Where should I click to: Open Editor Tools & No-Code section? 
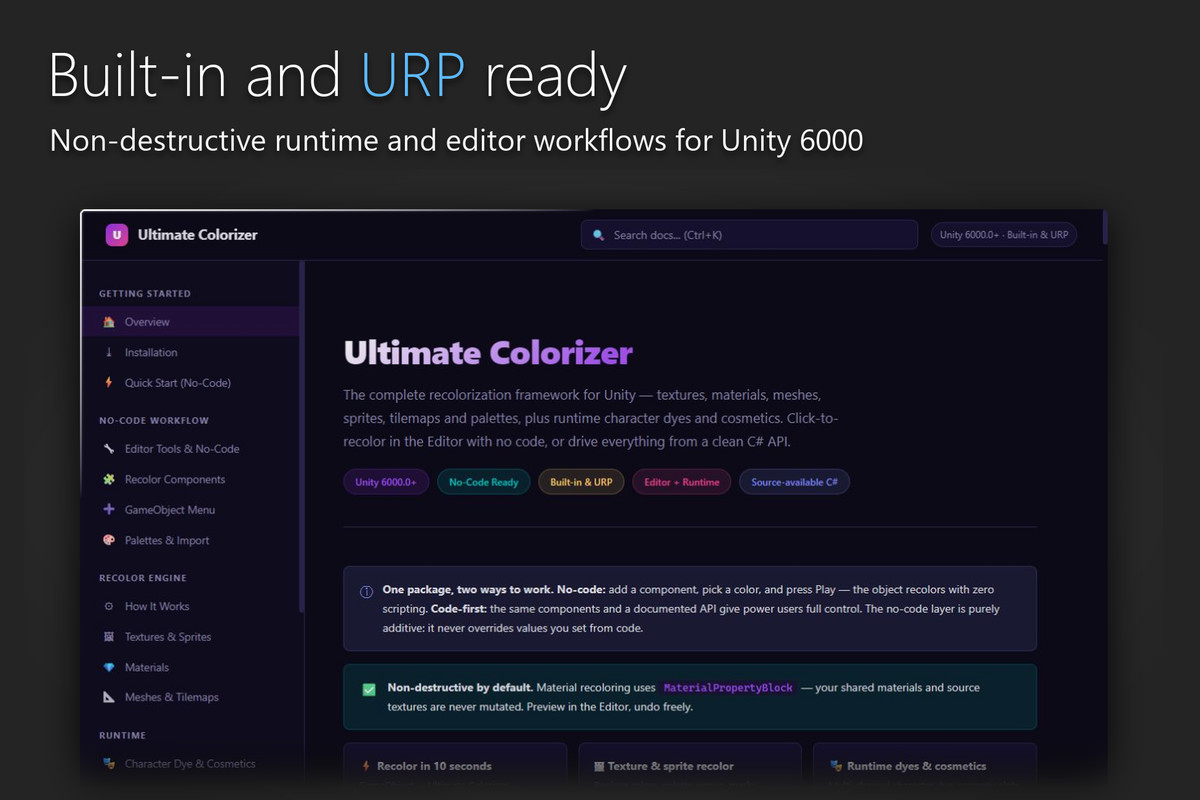(190, 449)
